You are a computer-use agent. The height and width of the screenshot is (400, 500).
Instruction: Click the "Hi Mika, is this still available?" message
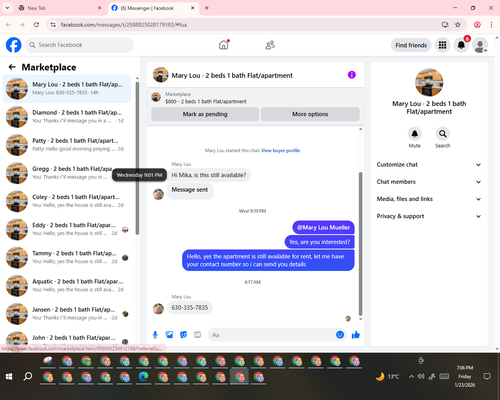coord(209,175)
